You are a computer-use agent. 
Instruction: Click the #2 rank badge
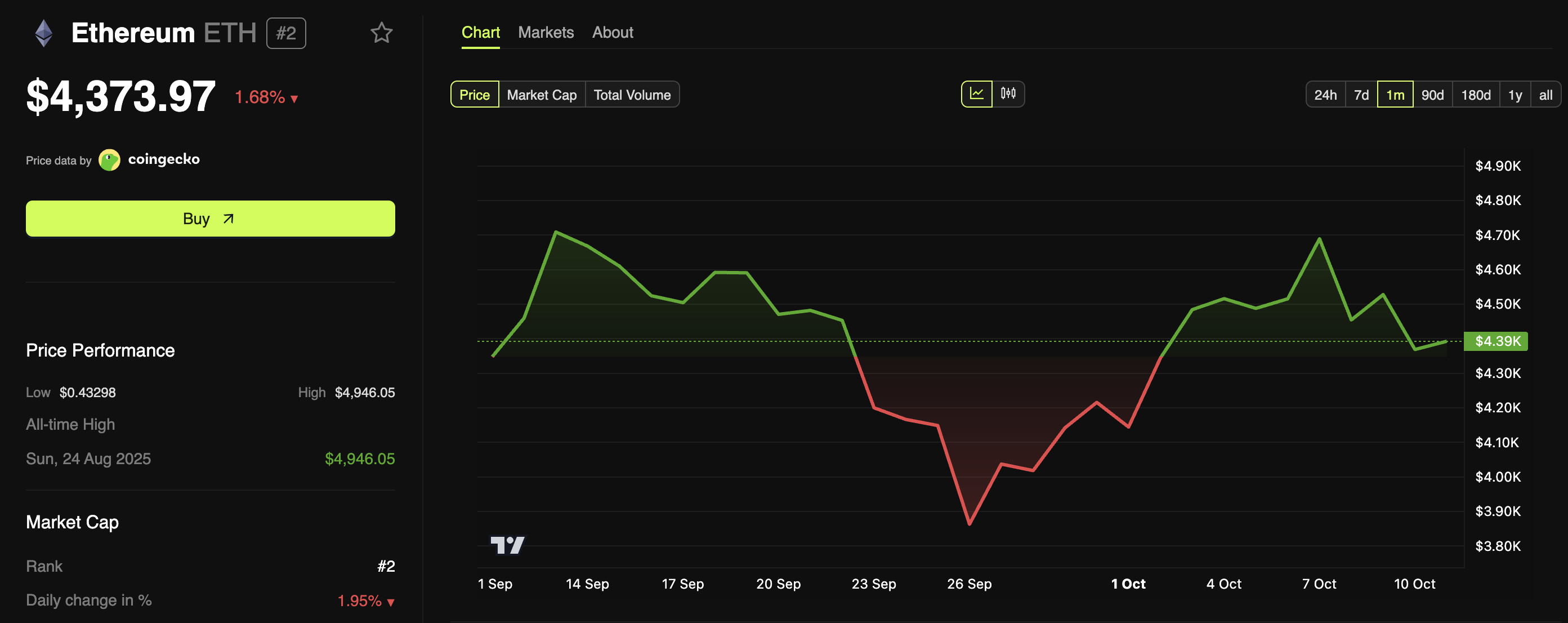coord(286,33)
